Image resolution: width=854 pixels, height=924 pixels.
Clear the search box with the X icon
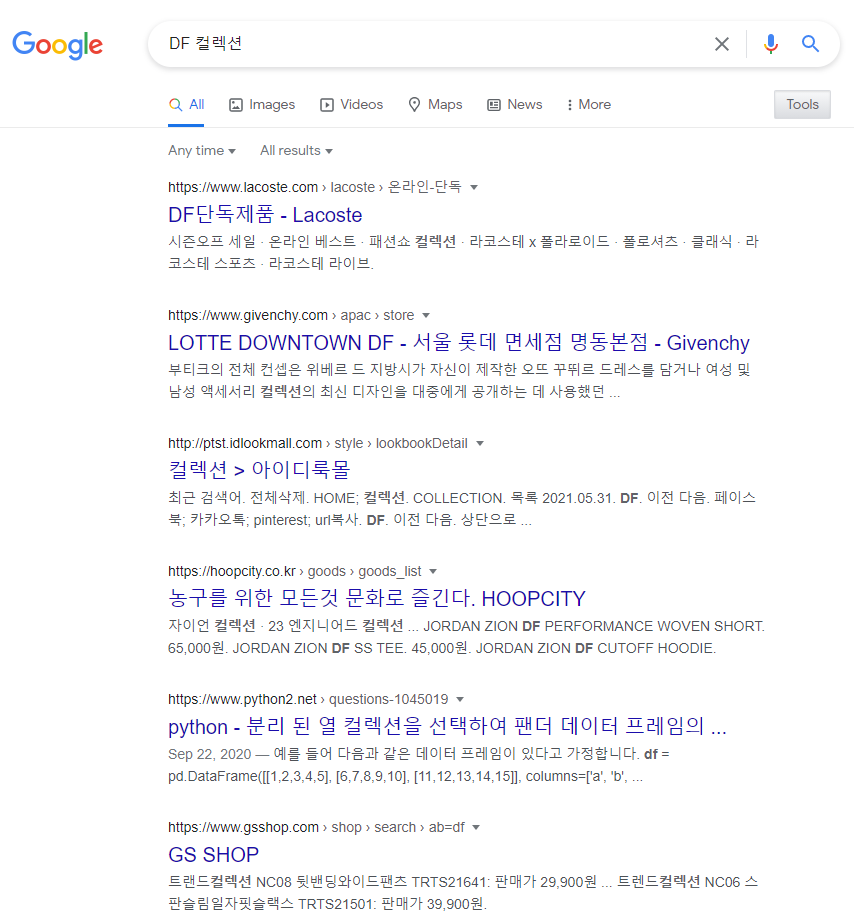coord(721,44)
